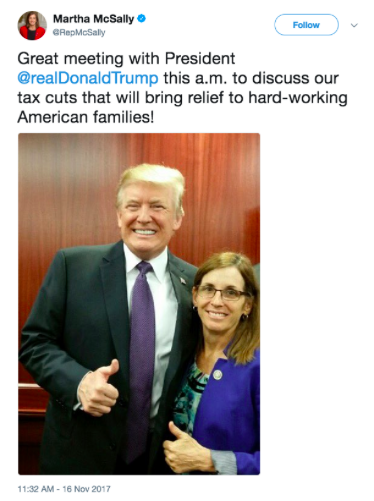374x501 pixels.
Task: Expand the chevron menu beside Follow
Action: click(354, 25)
